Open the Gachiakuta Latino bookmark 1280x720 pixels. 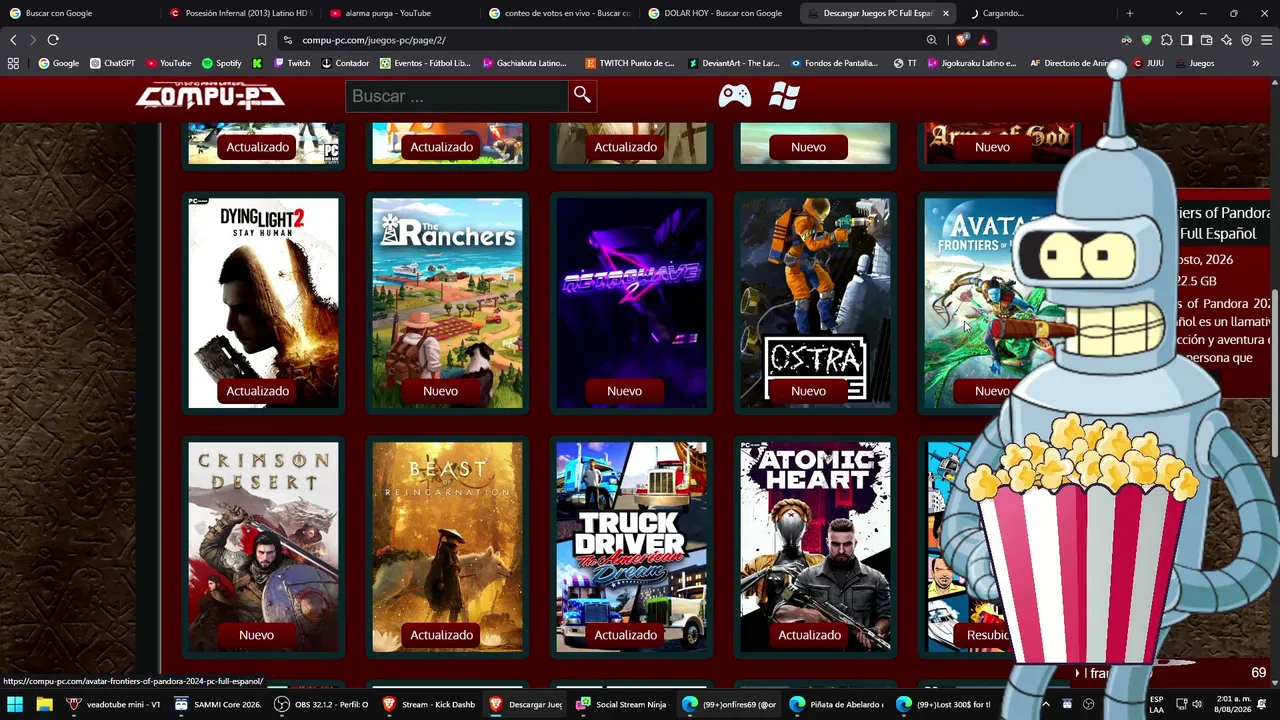tap(524, 63)
